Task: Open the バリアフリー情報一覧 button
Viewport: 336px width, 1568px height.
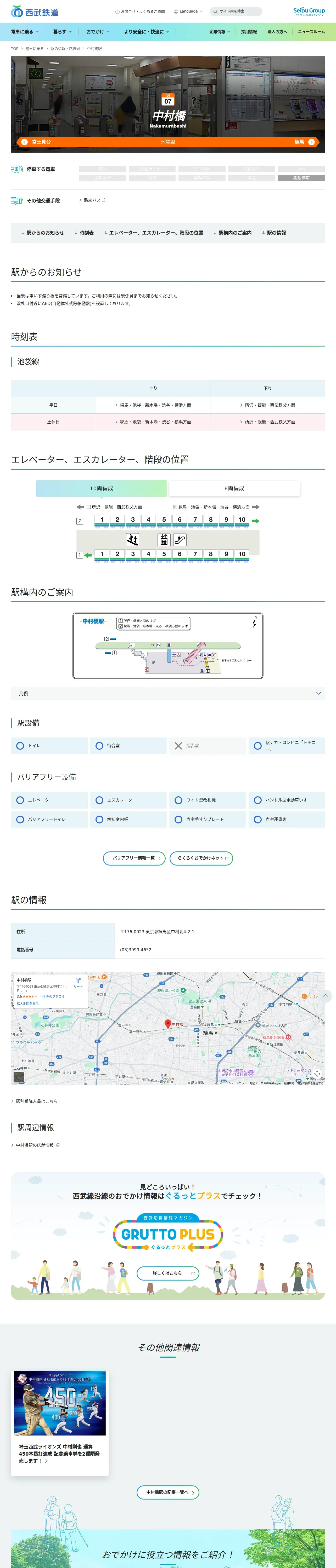Action: 134,858
